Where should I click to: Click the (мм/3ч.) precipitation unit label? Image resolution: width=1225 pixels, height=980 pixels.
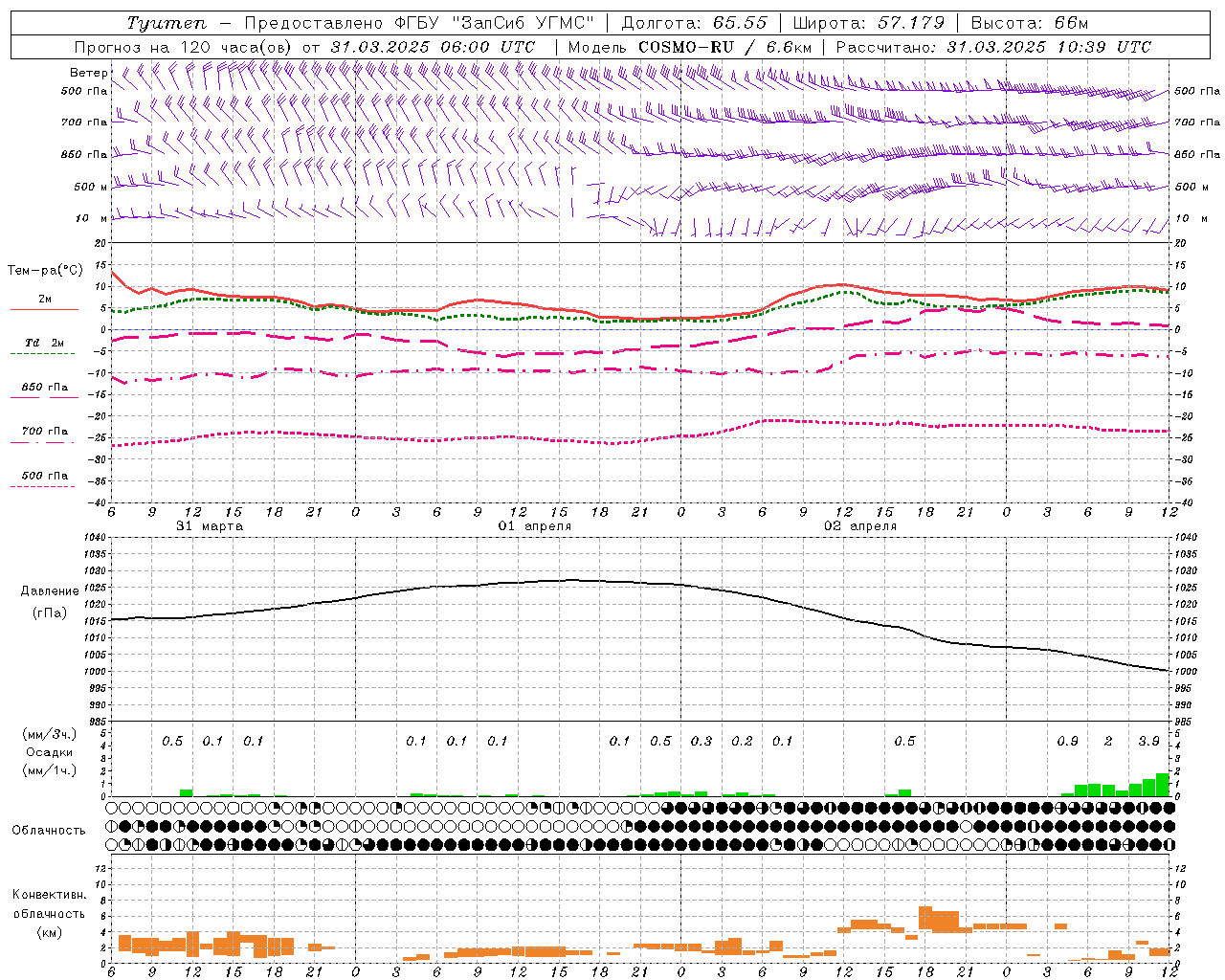[50, 734]
